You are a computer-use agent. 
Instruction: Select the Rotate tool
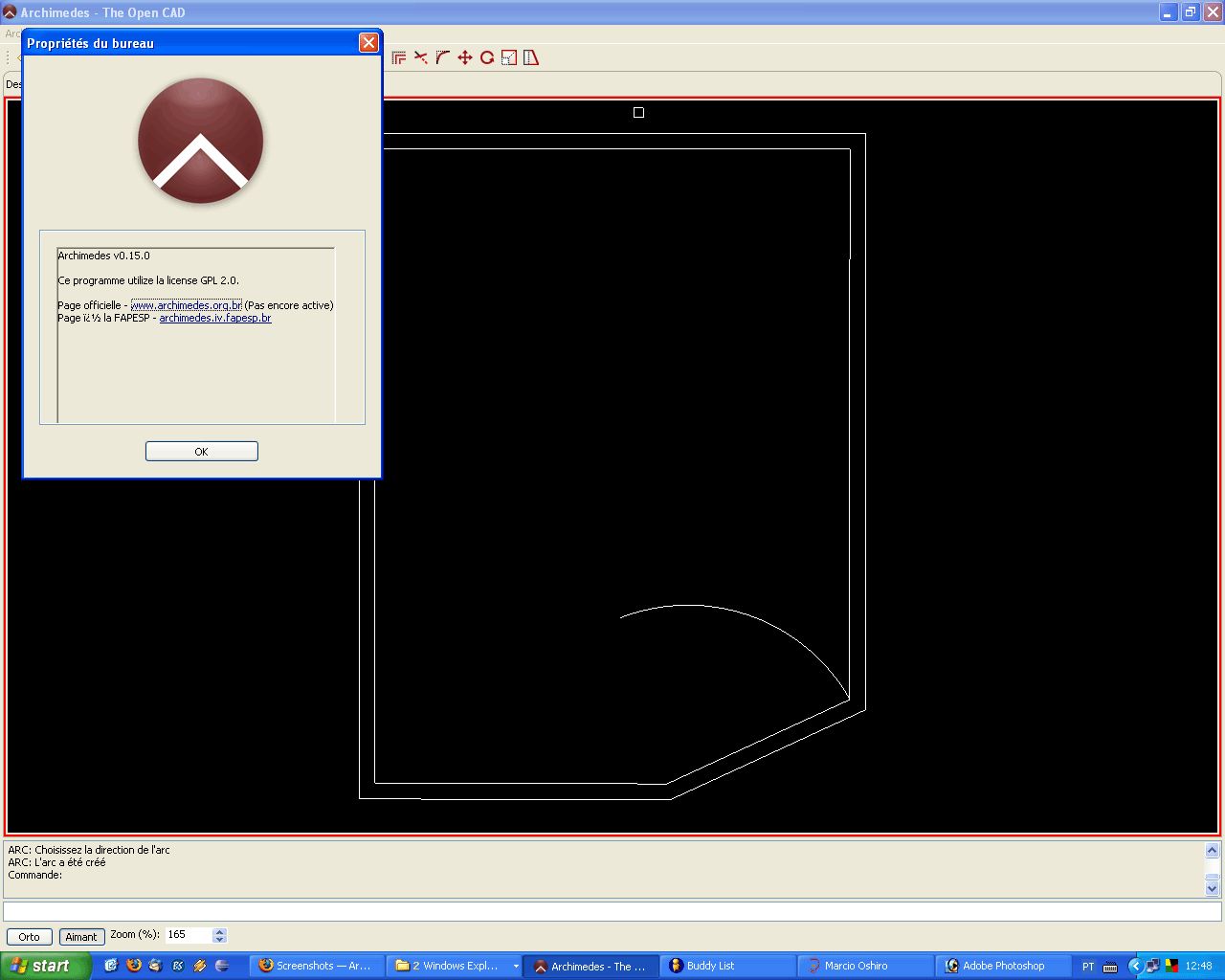coord(486,57)
